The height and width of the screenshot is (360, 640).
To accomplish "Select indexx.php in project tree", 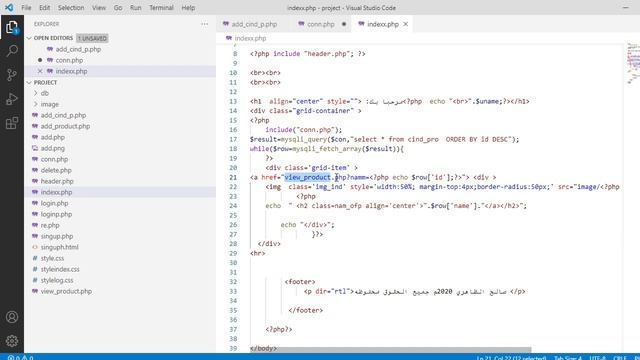I will coord(56,192).
